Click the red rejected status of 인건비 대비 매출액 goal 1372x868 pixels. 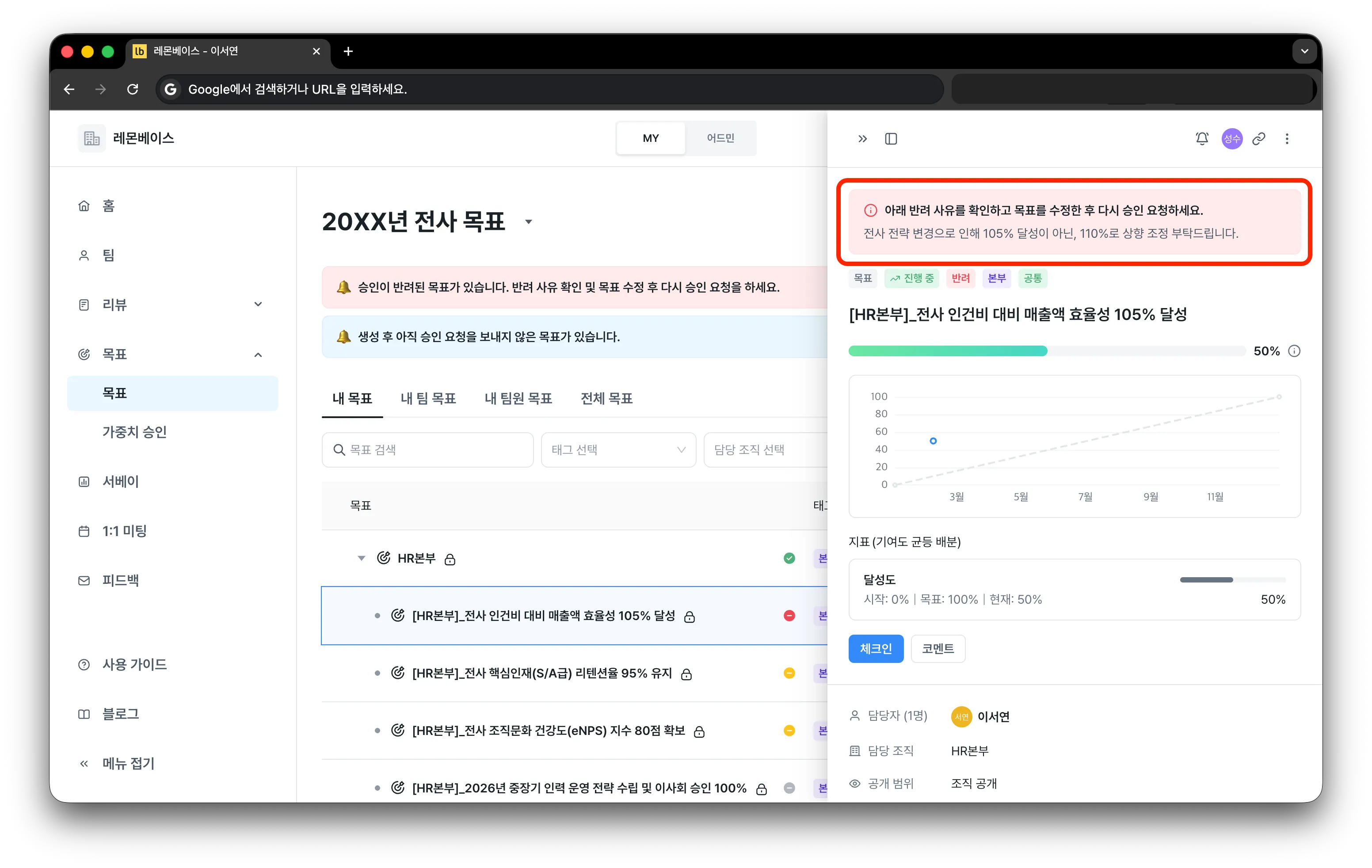(789, 616)
